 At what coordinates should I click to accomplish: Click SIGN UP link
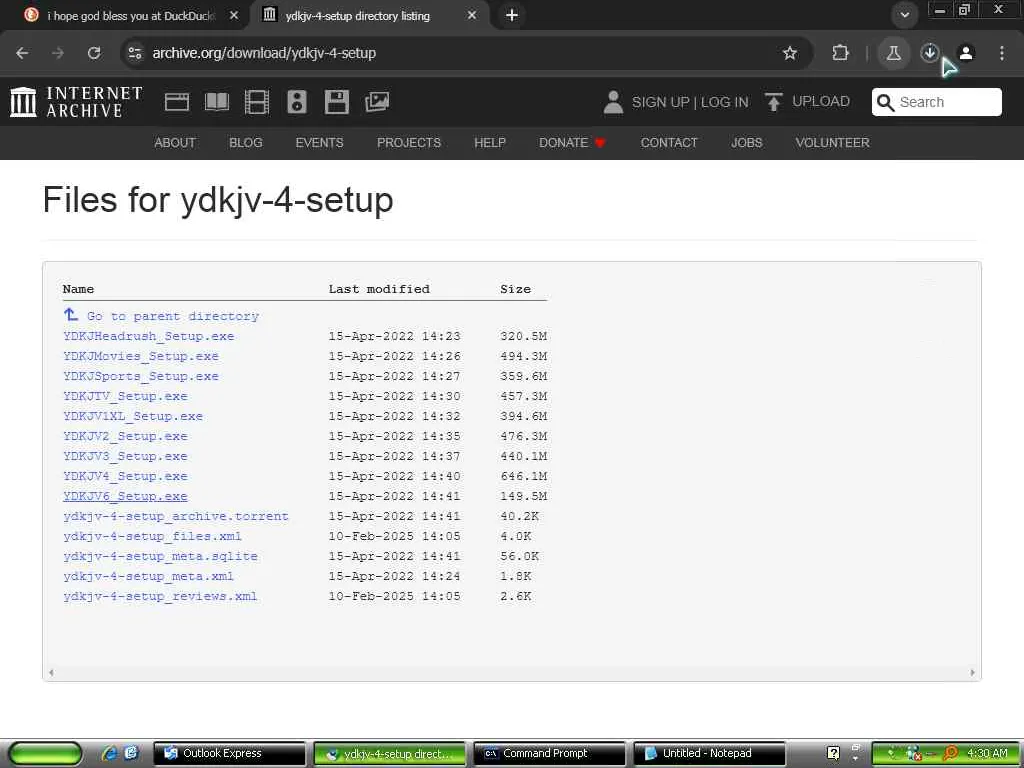660,102
